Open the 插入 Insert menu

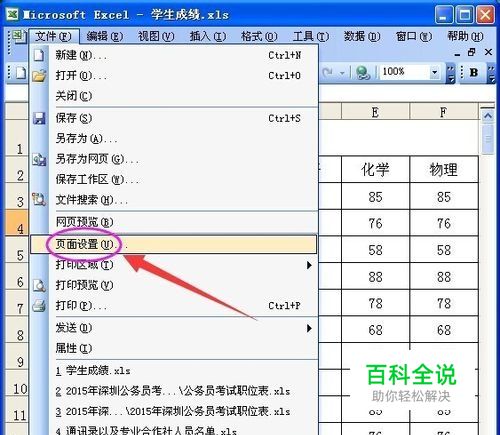[x=208, y=36]
